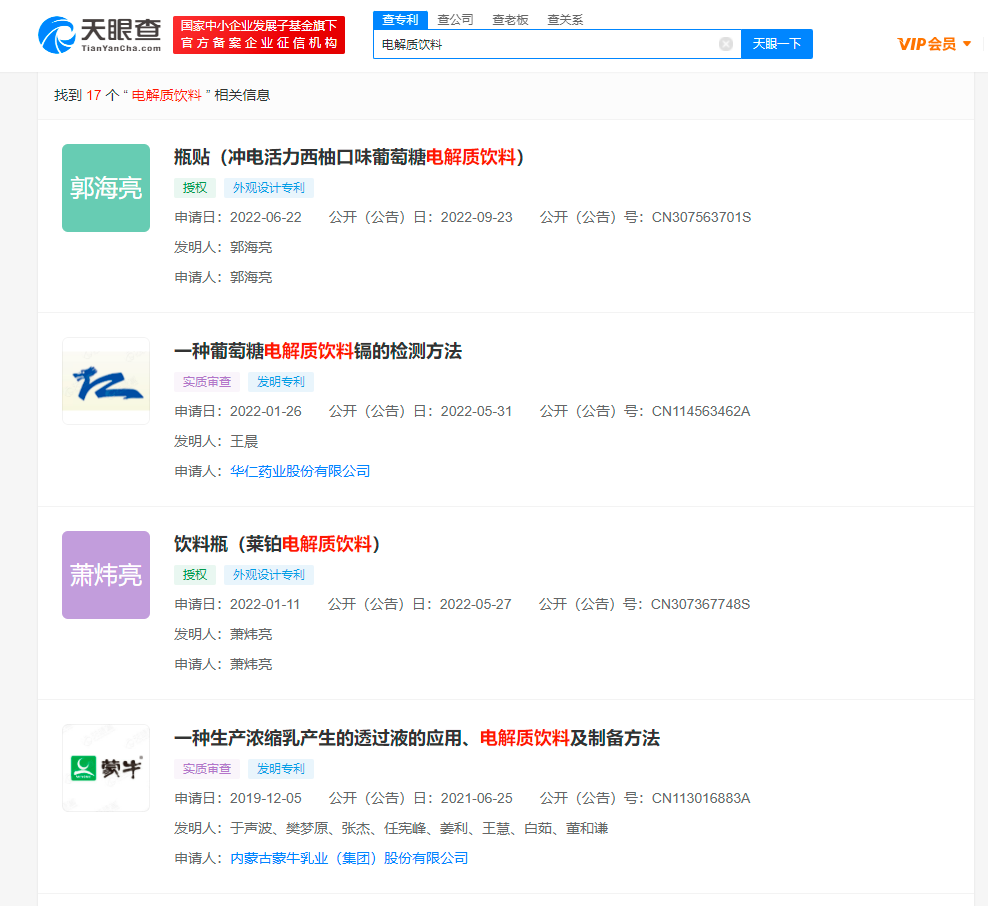
Task: Open the 透过液的应用 patent title
Action: coord(417,738)
